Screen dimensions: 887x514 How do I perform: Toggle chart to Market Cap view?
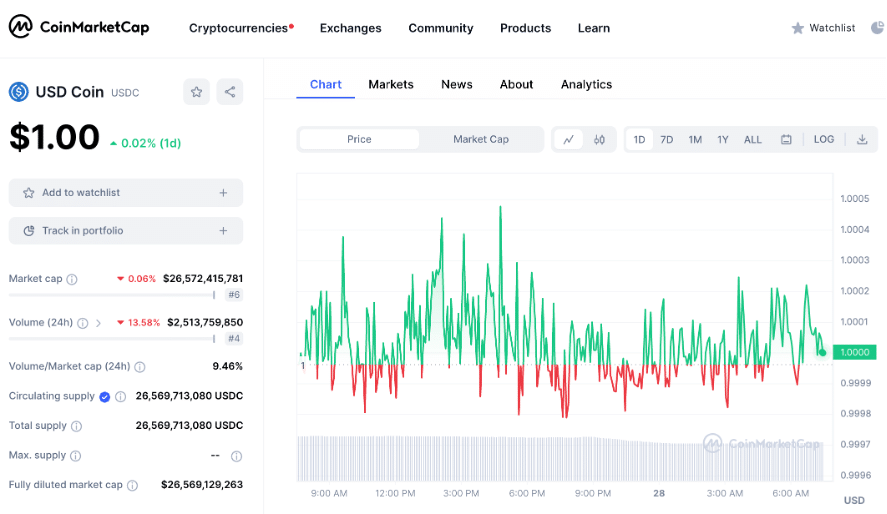[x=481, y=140]
